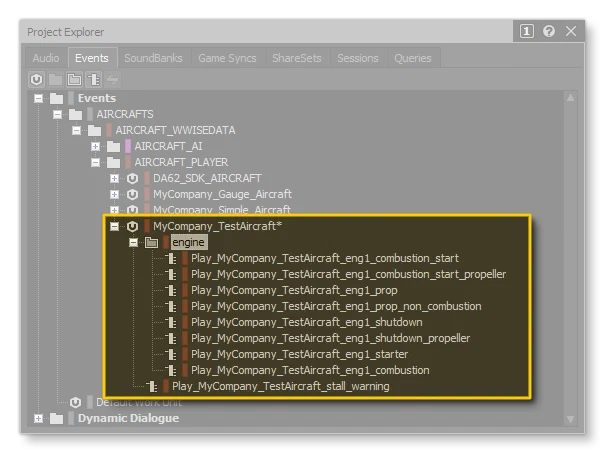Click the event icon for eng1_combustion_start_propeller
This screenshot has width=605, height=454.
click(x=171, y=275)
